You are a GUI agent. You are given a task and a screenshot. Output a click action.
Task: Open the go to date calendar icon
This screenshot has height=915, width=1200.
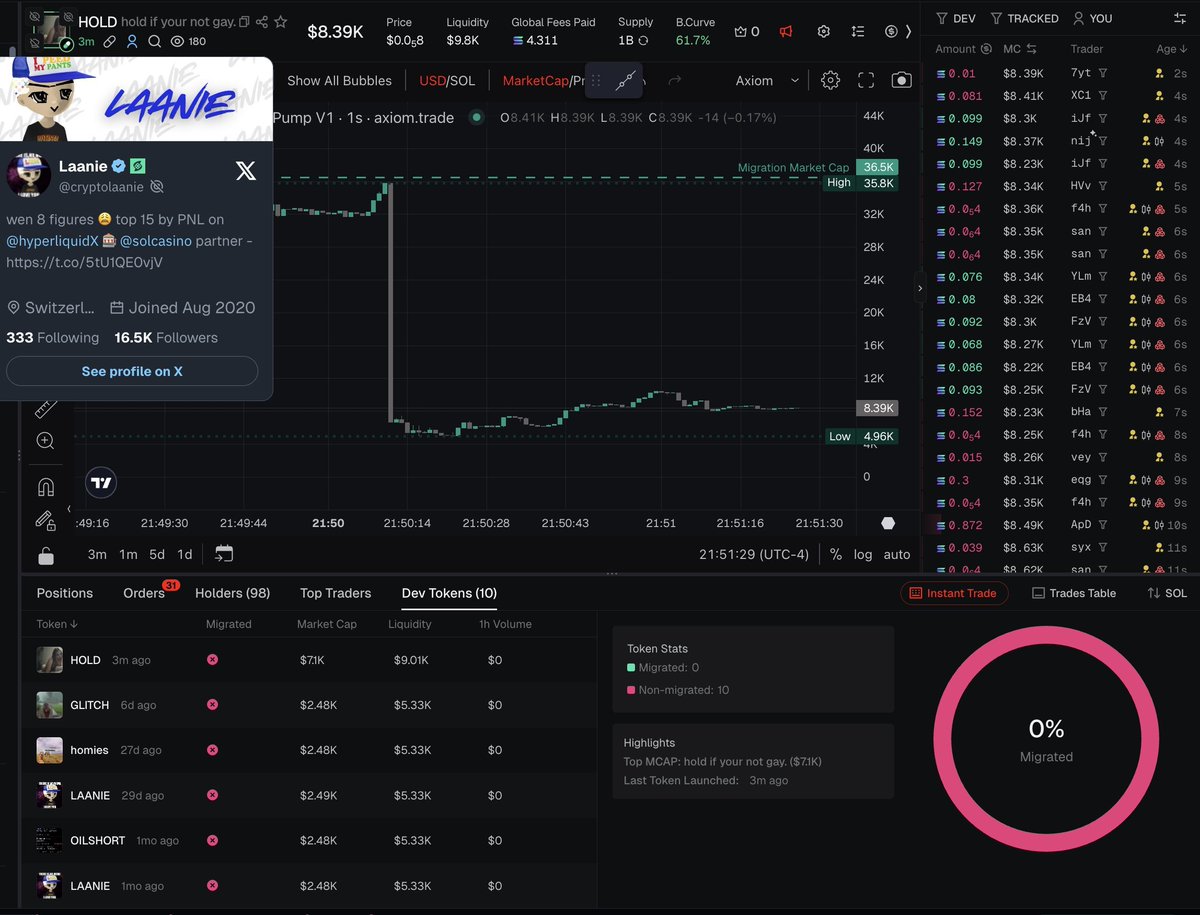pyautogui.click(x=224, y=554)
